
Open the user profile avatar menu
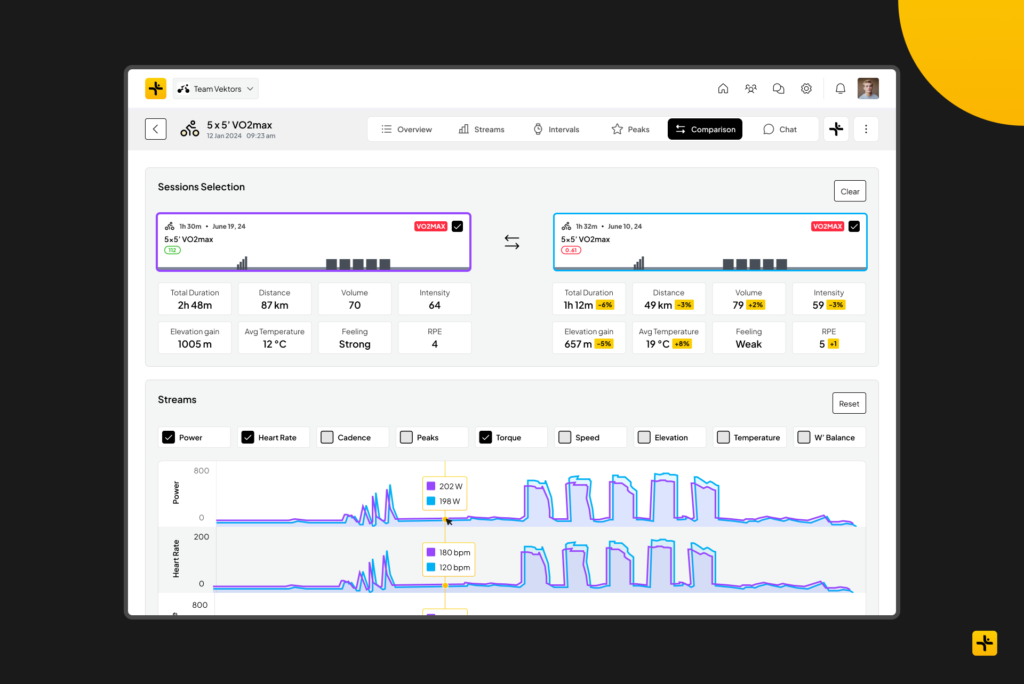[x=868, y=89]
